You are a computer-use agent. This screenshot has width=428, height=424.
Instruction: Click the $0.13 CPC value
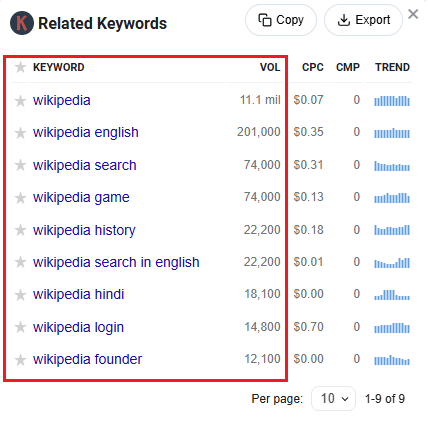tap(308, 197)
